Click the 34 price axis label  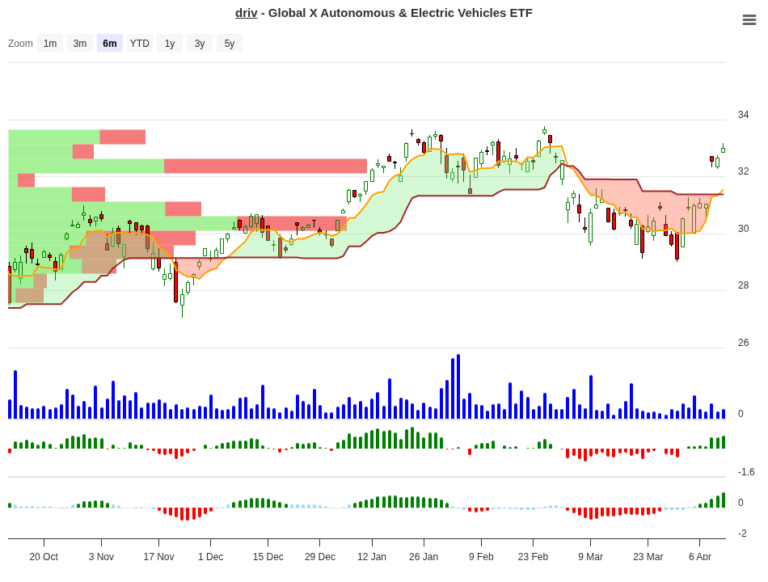[x=743, y=115]
